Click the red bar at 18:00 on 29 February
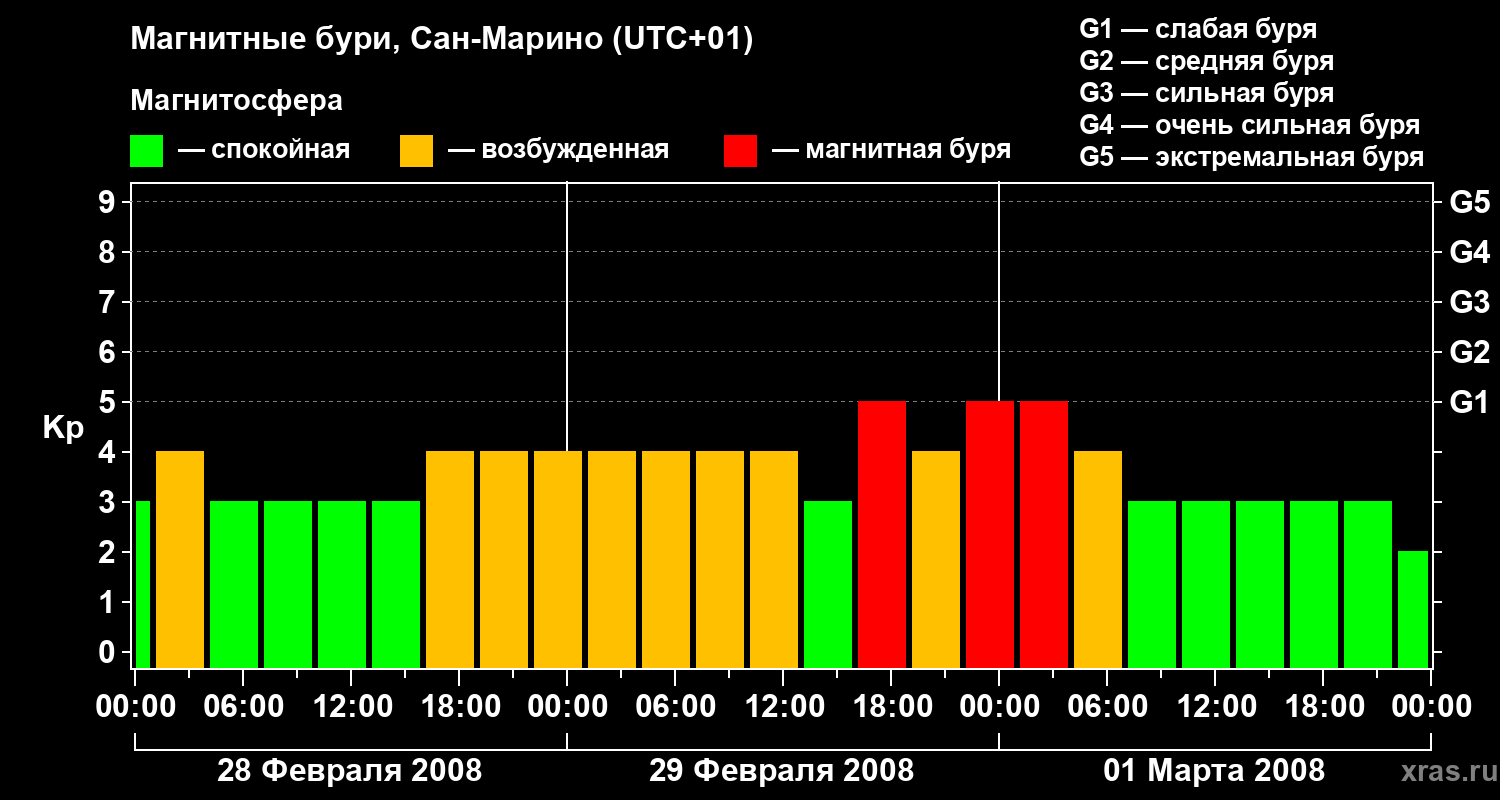This screenshot has height=800, width=1500. [882, 535]
